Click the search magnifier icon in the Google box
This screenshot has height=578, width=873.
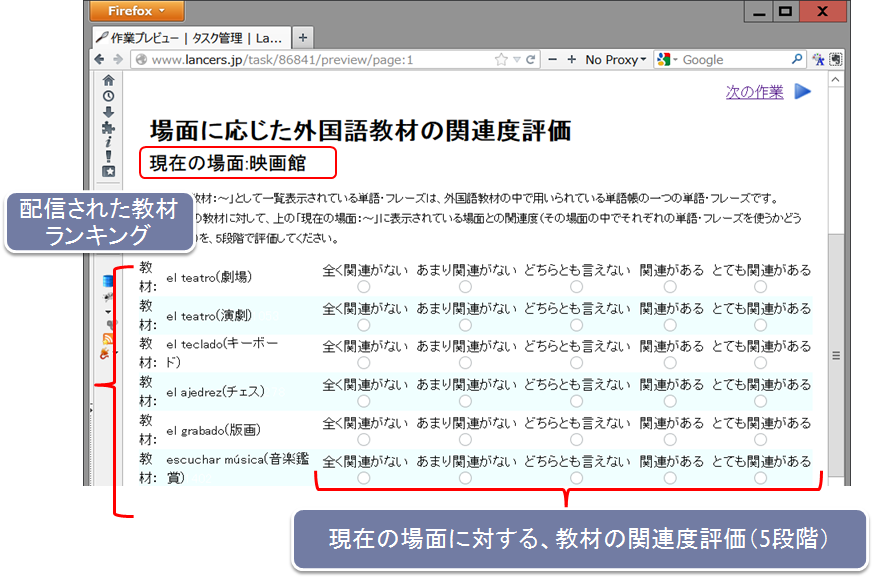tap(797, 60)
